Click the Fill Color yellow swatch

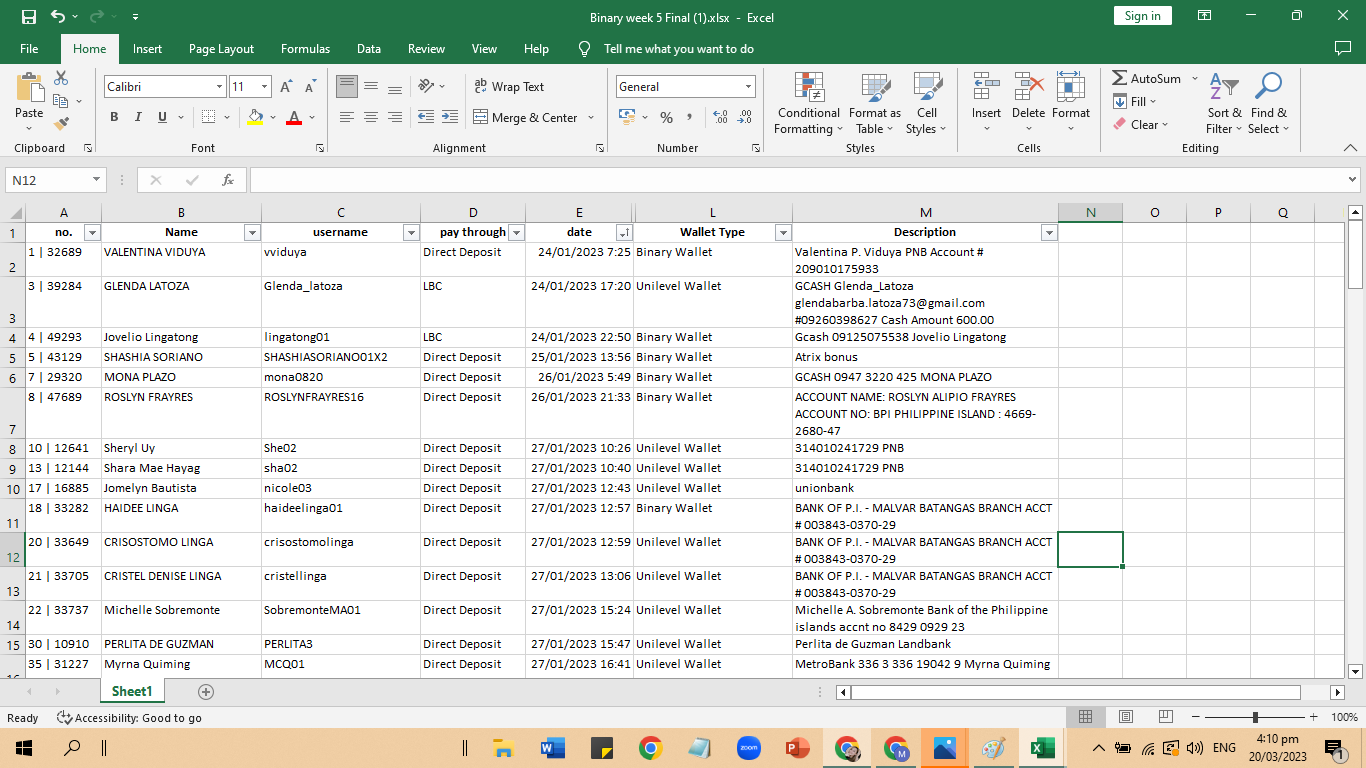[x=255, y=117]
